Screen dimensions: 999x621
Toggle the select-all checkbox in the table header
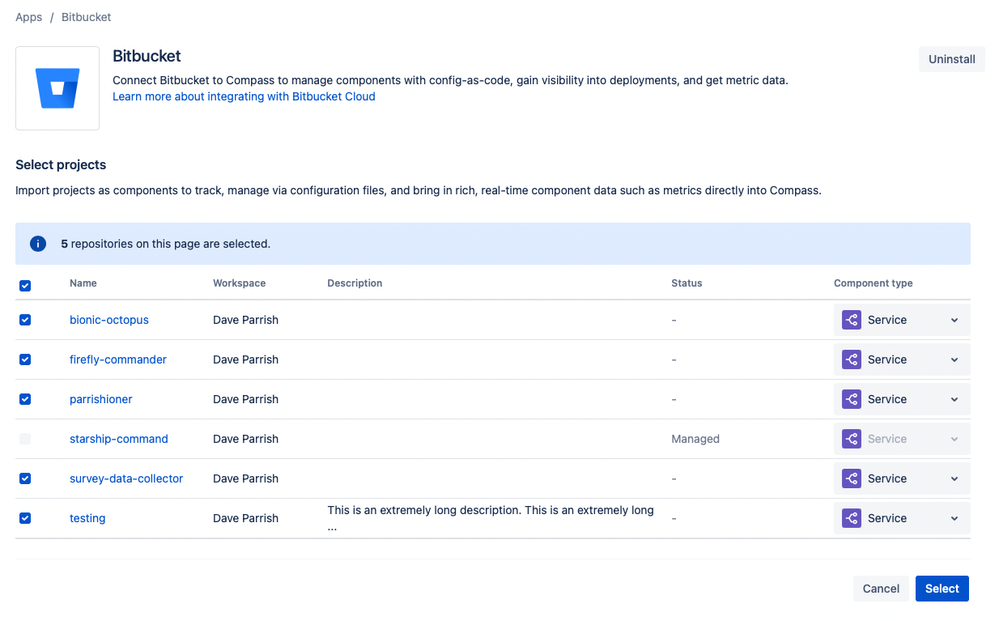pyautogui.click(x=25, y=285)
